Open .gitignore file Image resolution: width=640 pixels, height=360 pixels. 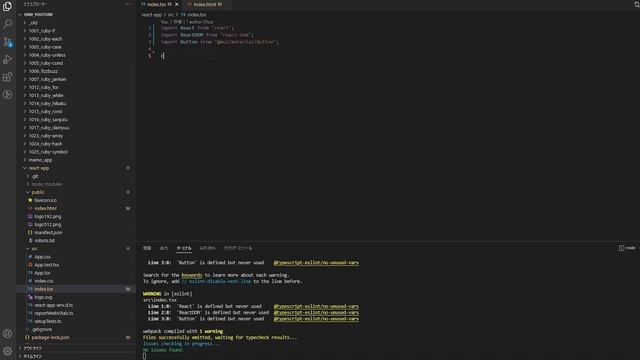click(42, 329)
